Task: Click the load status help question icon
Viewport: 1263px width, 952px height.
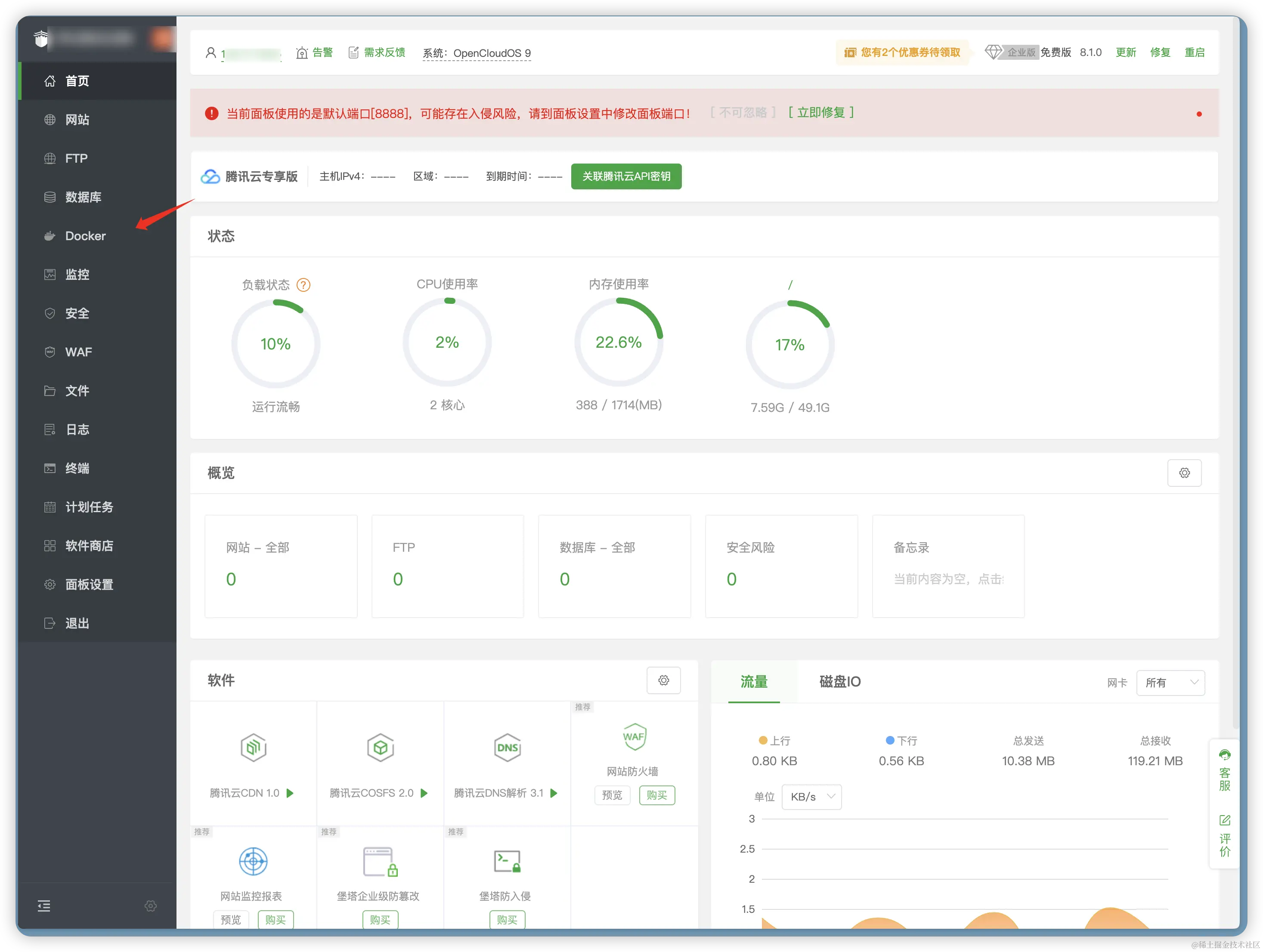Action: [x=304, y=285]
